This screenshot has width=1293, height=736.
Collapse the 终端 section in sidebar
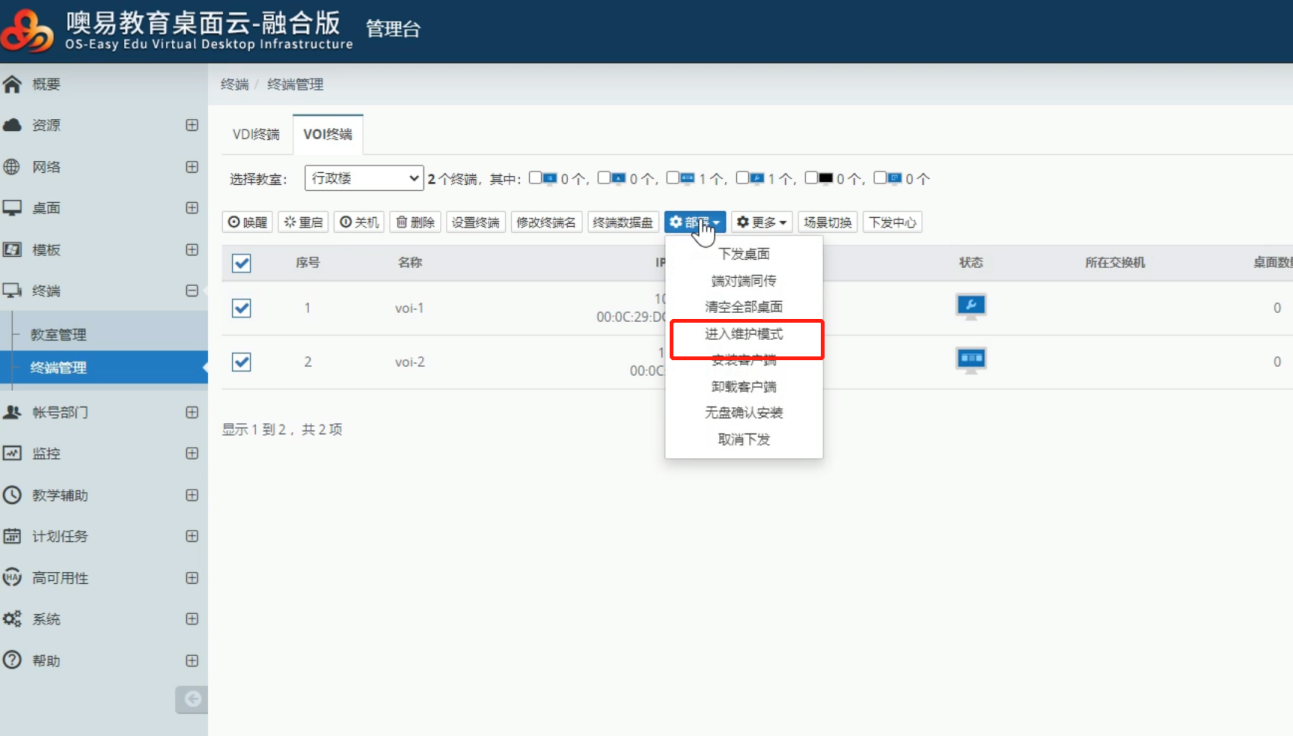pyautogui.click(x=192, y=291)
